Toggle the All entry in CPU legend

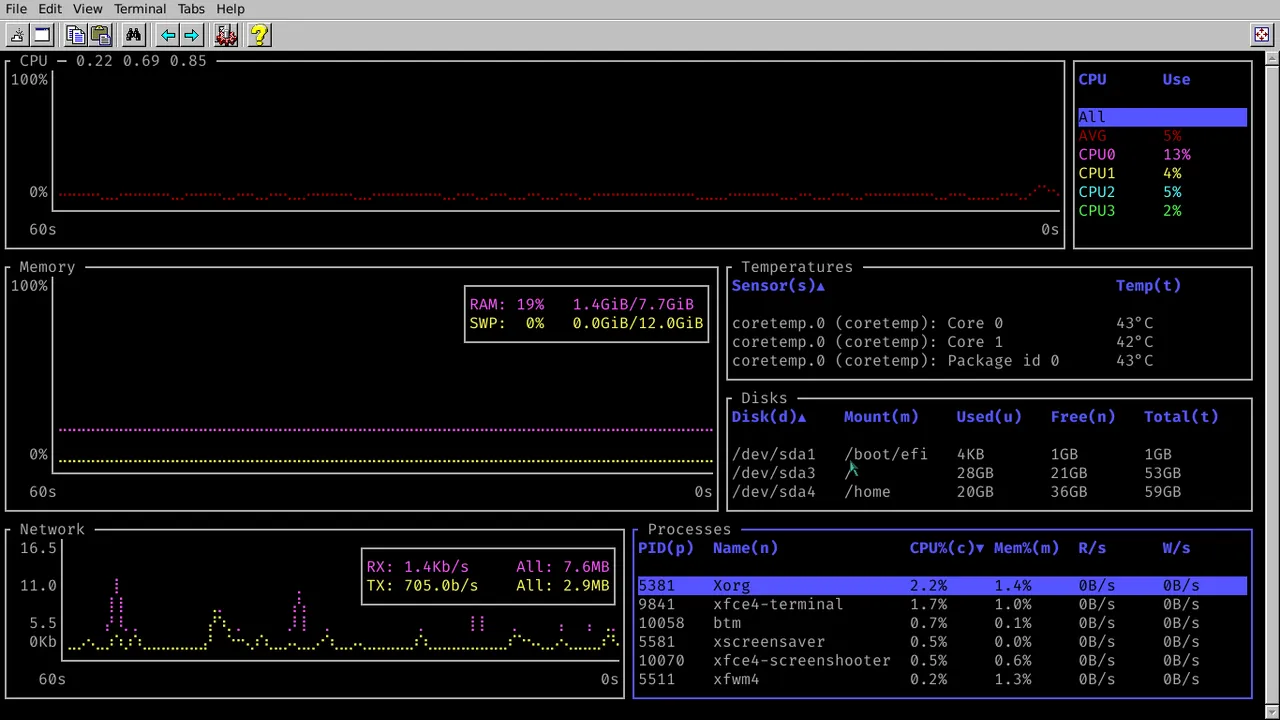tap(1091, 116)
